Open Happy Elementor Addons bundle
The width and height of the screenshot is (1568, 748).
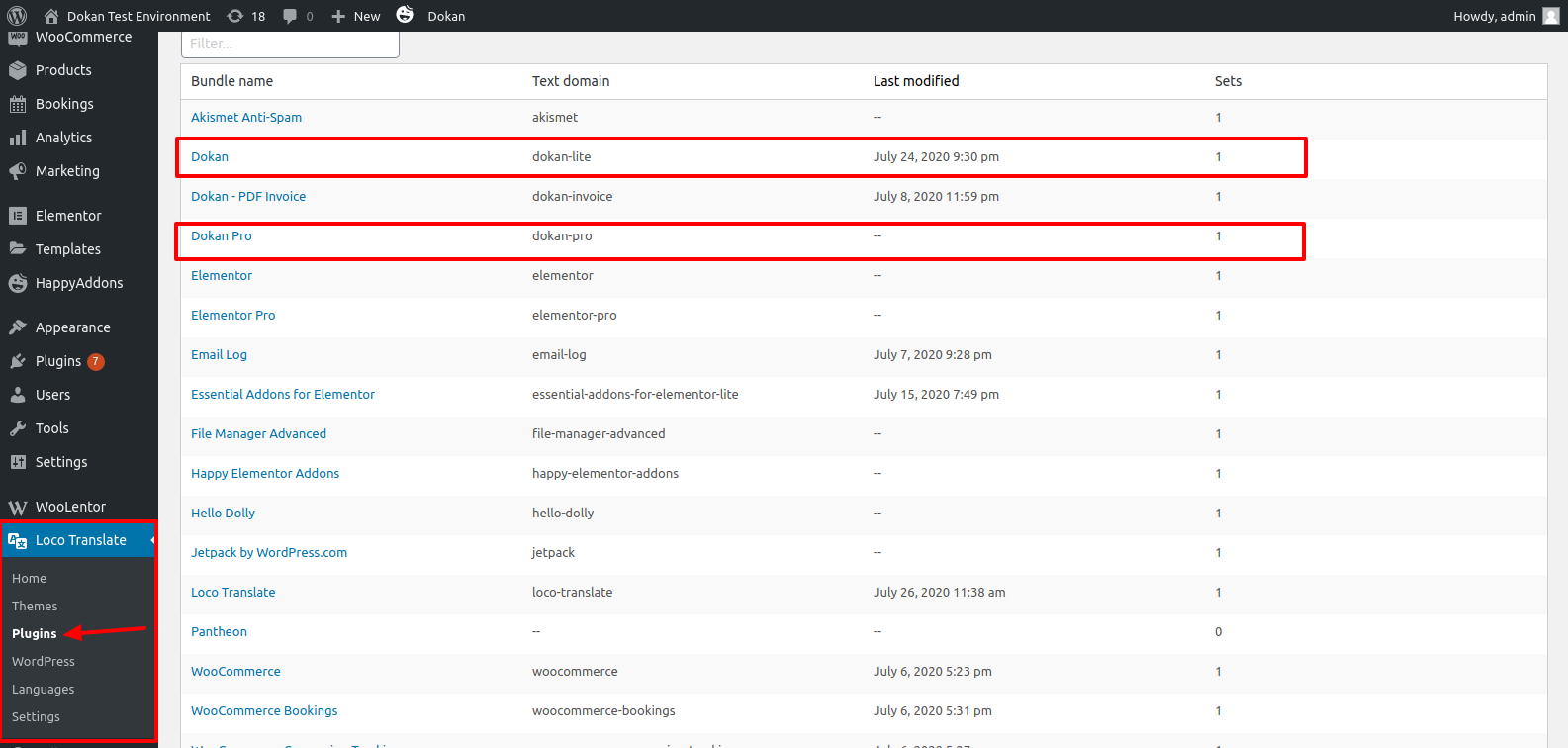(x=265, y=473)
